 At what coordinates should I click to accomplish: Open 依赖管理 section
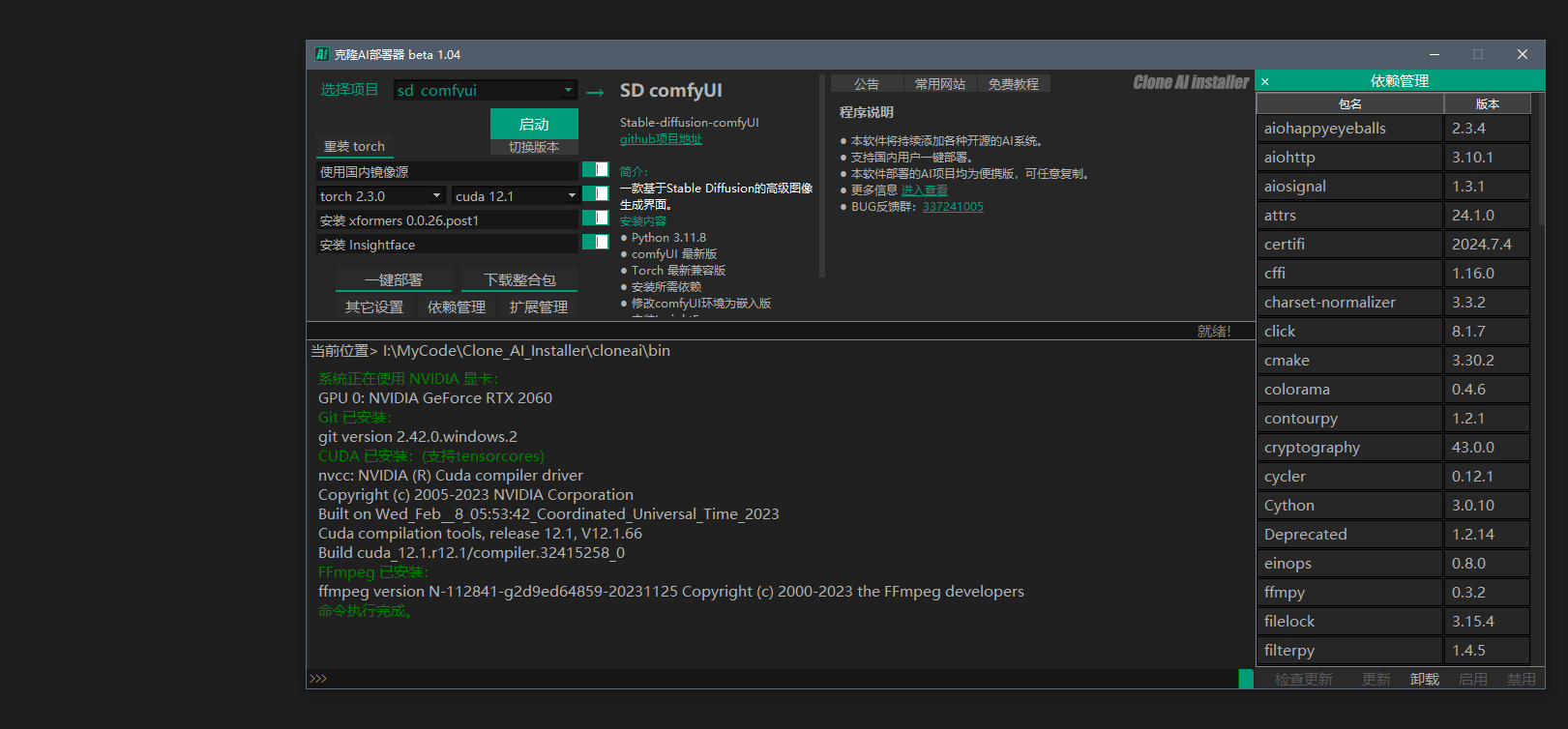coord(457,307)
